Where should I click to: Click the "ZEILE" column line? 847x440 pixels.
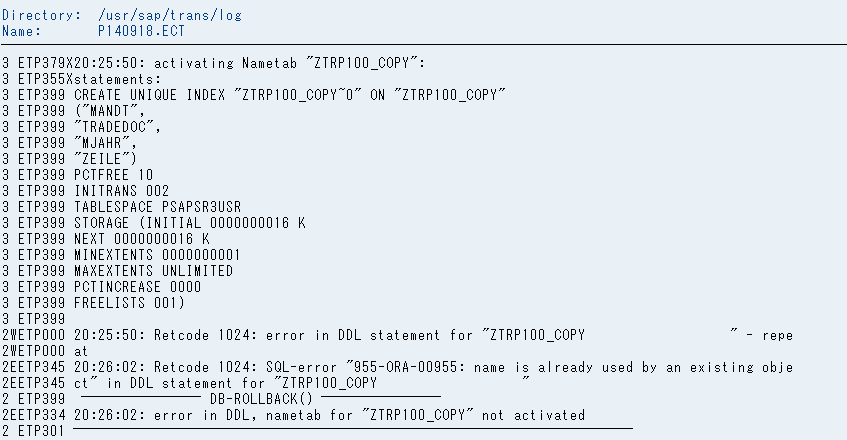pyautogui.click(x=70, y=159)
